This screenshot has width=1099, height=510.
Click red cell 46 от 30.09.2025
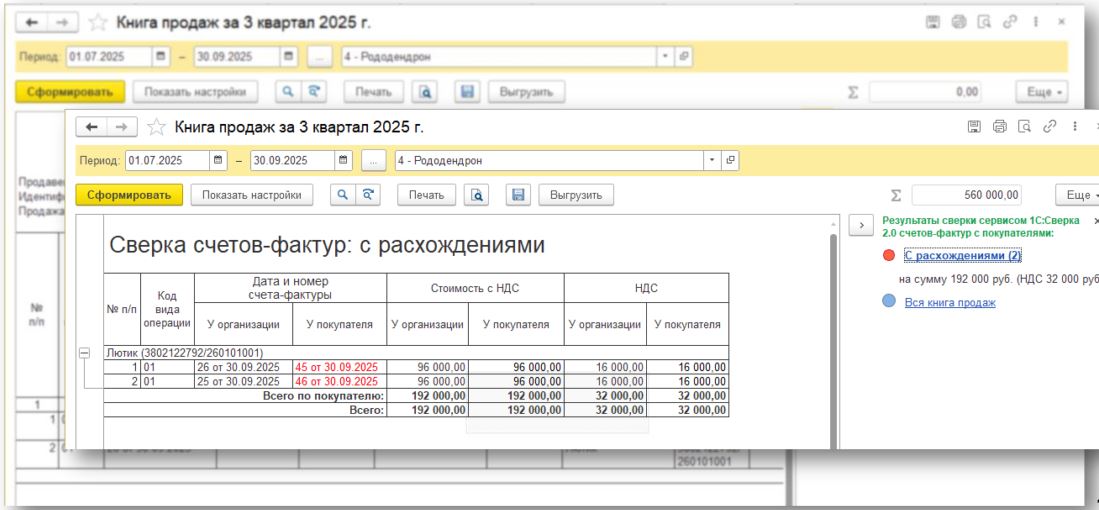coord(339,381)
